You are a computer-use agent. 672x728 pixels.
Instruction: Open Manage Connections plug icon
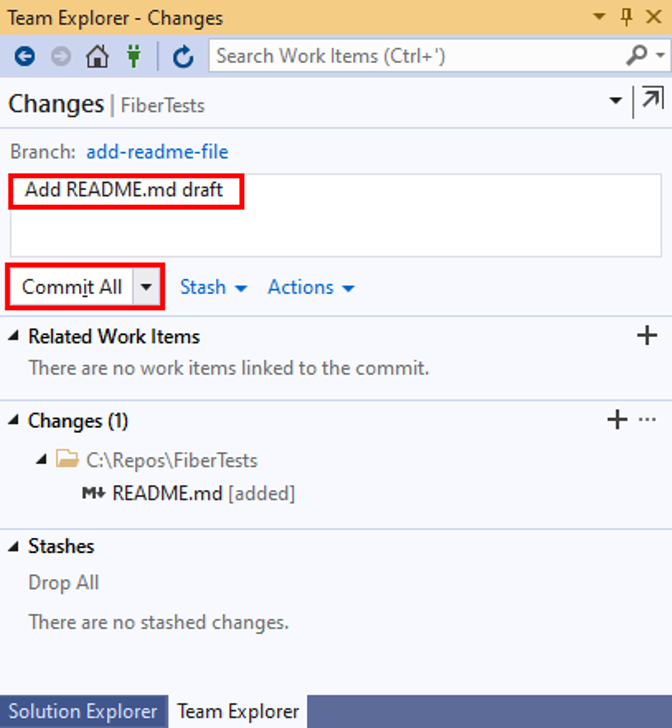click(x=134, y=57)
